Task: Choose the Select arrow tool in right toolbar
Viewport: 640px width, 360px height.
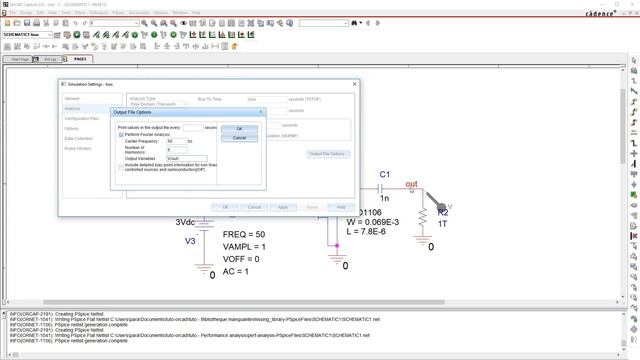Action: 634,60
